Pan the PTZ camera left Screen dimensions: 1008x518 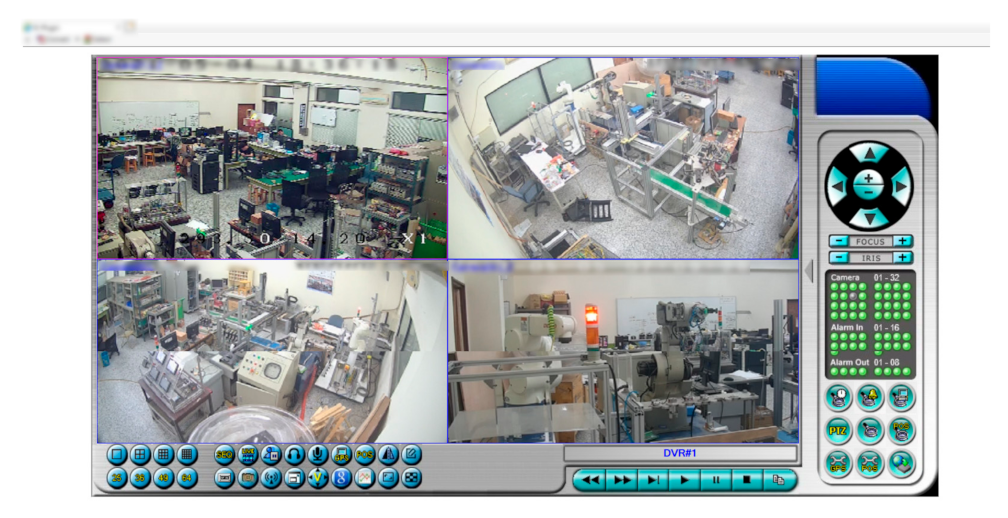(836, 186)
